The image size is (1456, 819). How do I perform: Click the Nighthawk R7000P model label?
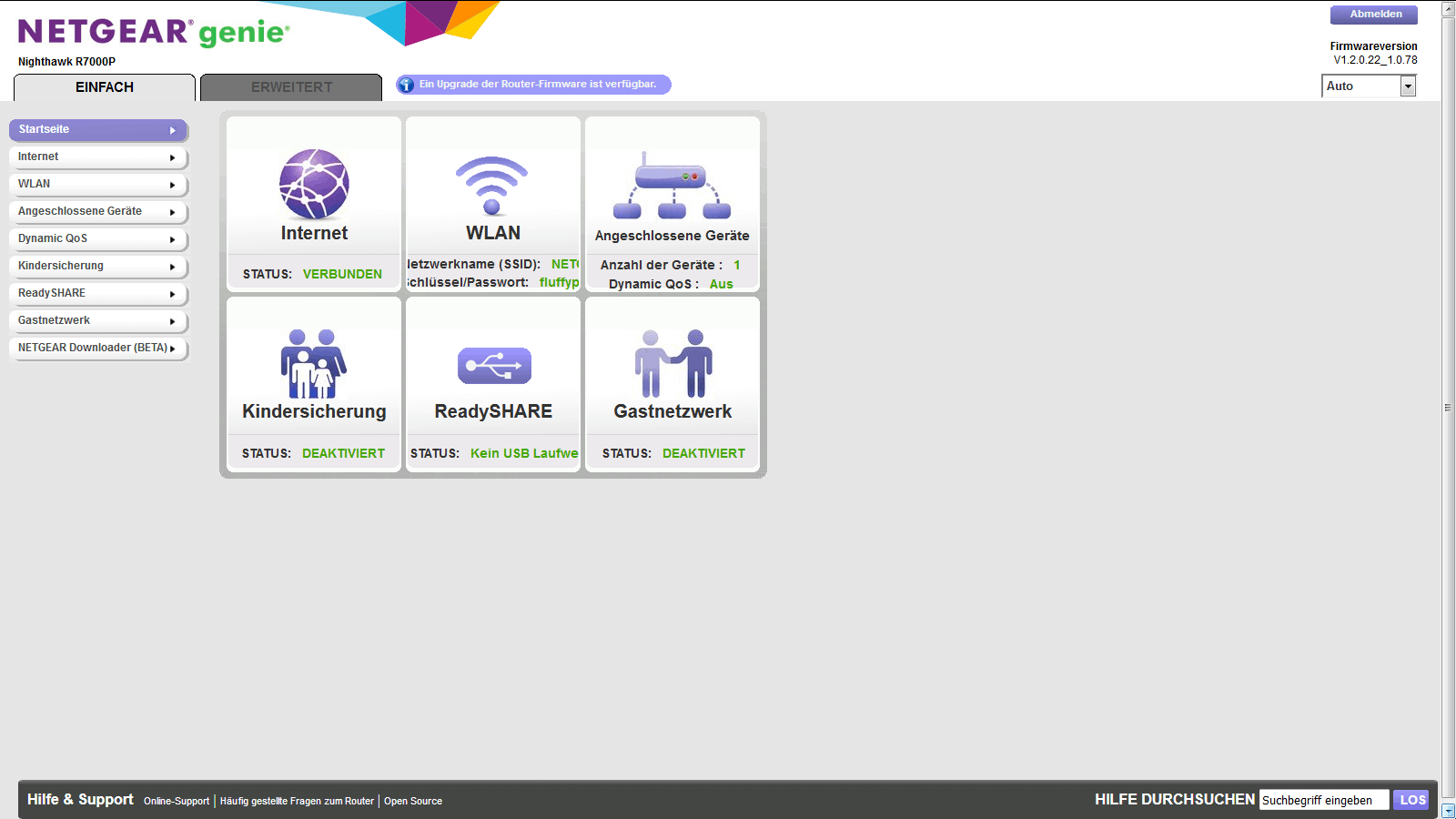tap(66, 62)
